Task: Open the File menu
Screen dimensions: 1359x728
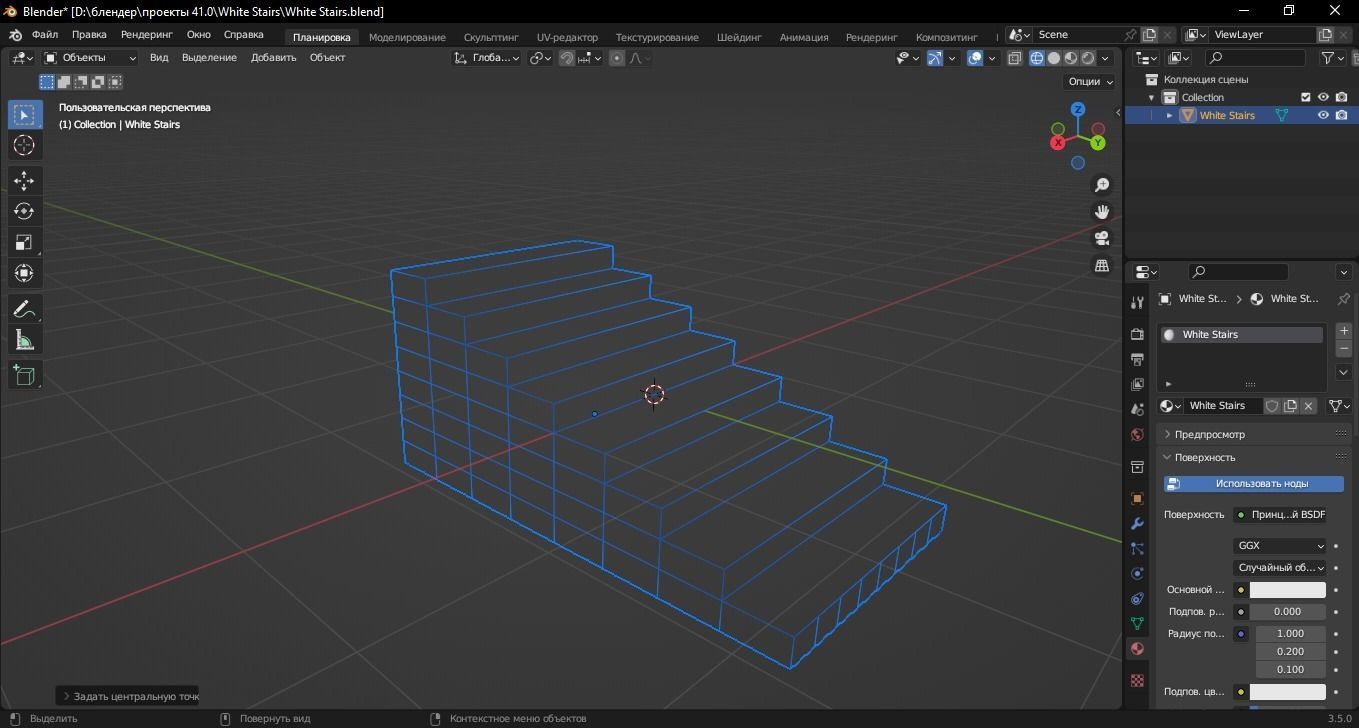Action: 45,35
